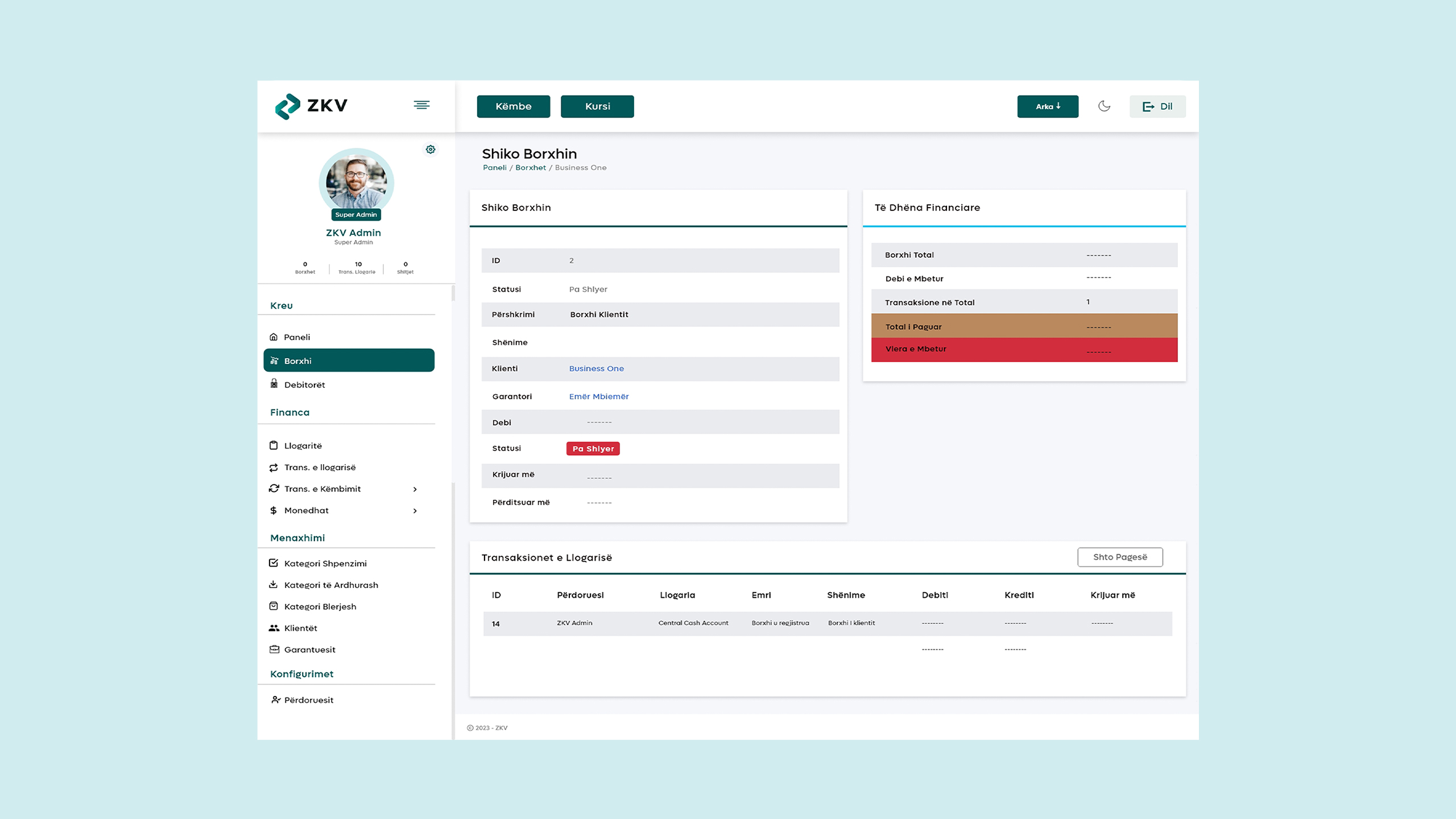Image resolution: width=1456 pixels, height=819 pixels.
Task: Expand the Monedhat submenu arrow
Action: pos(415,511)
